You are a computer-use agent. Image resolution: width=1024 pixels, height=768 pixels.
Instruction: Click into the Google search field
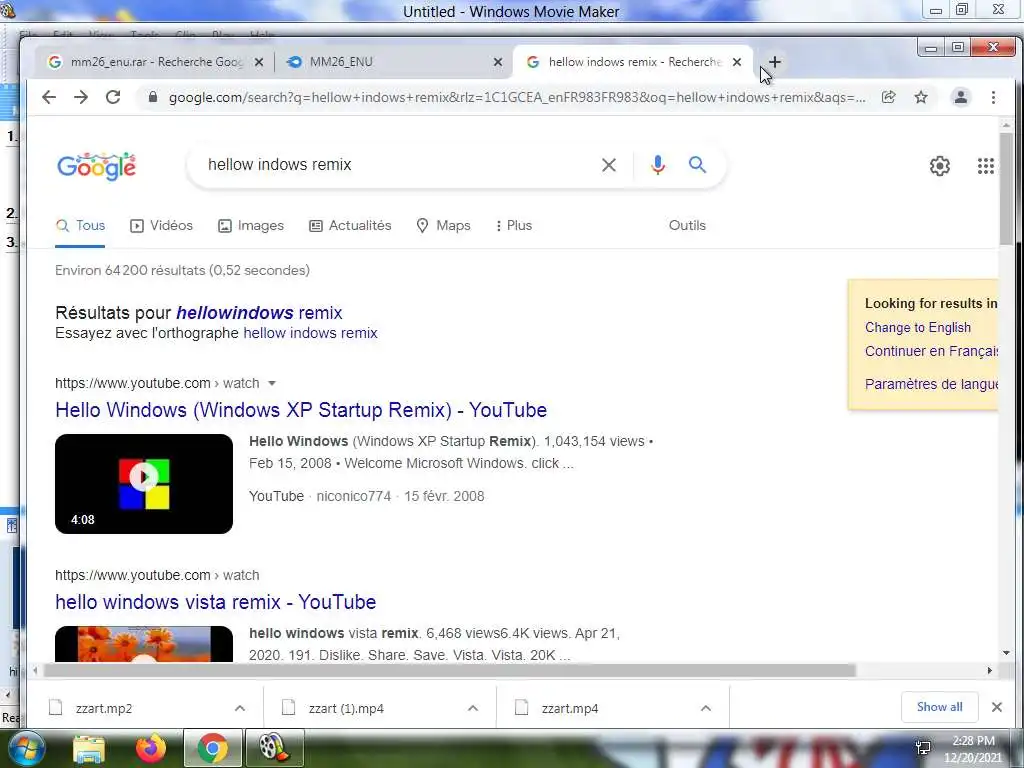(x=398, y=165)
